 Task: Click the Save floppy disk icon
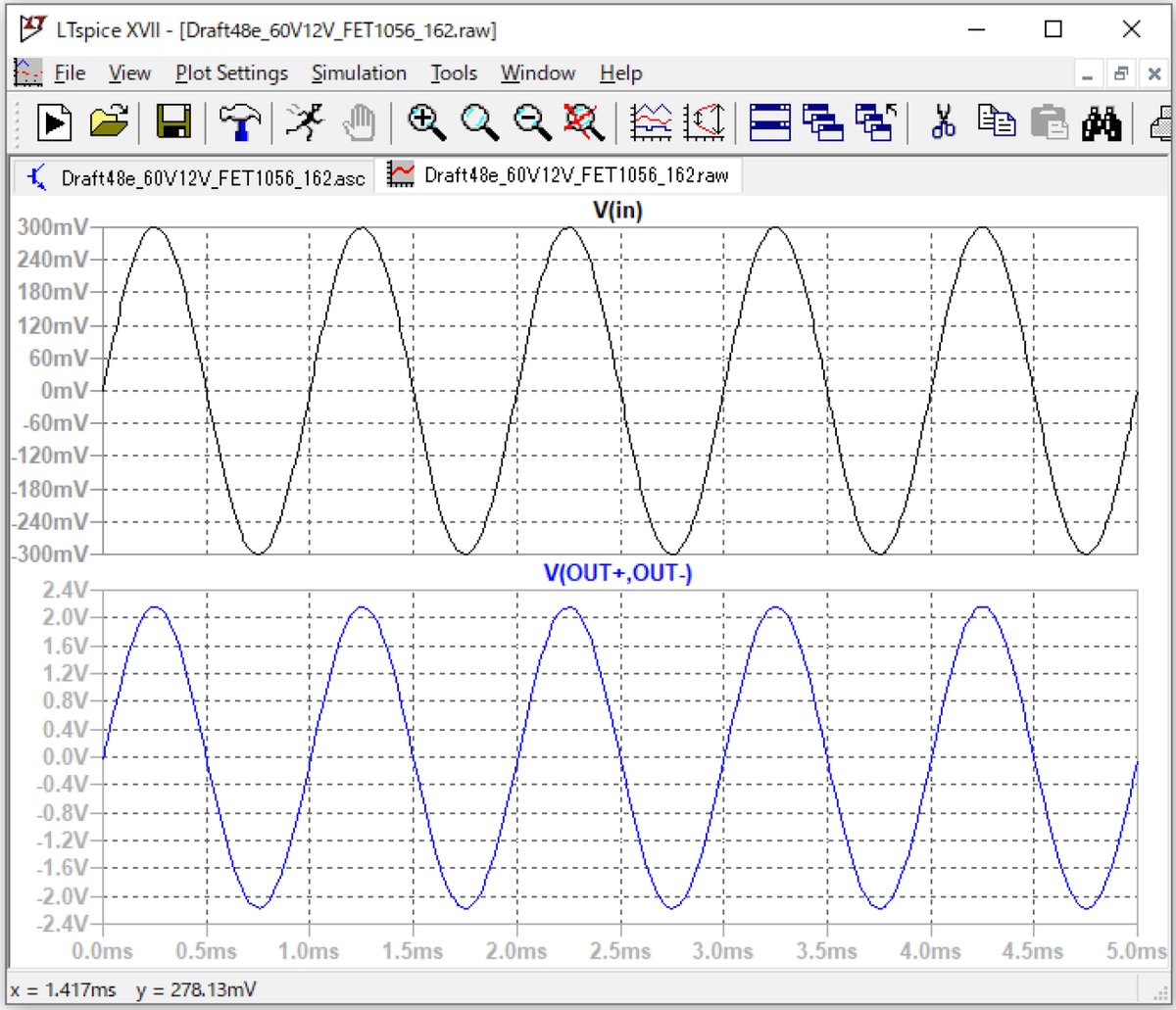pos(172,121)
